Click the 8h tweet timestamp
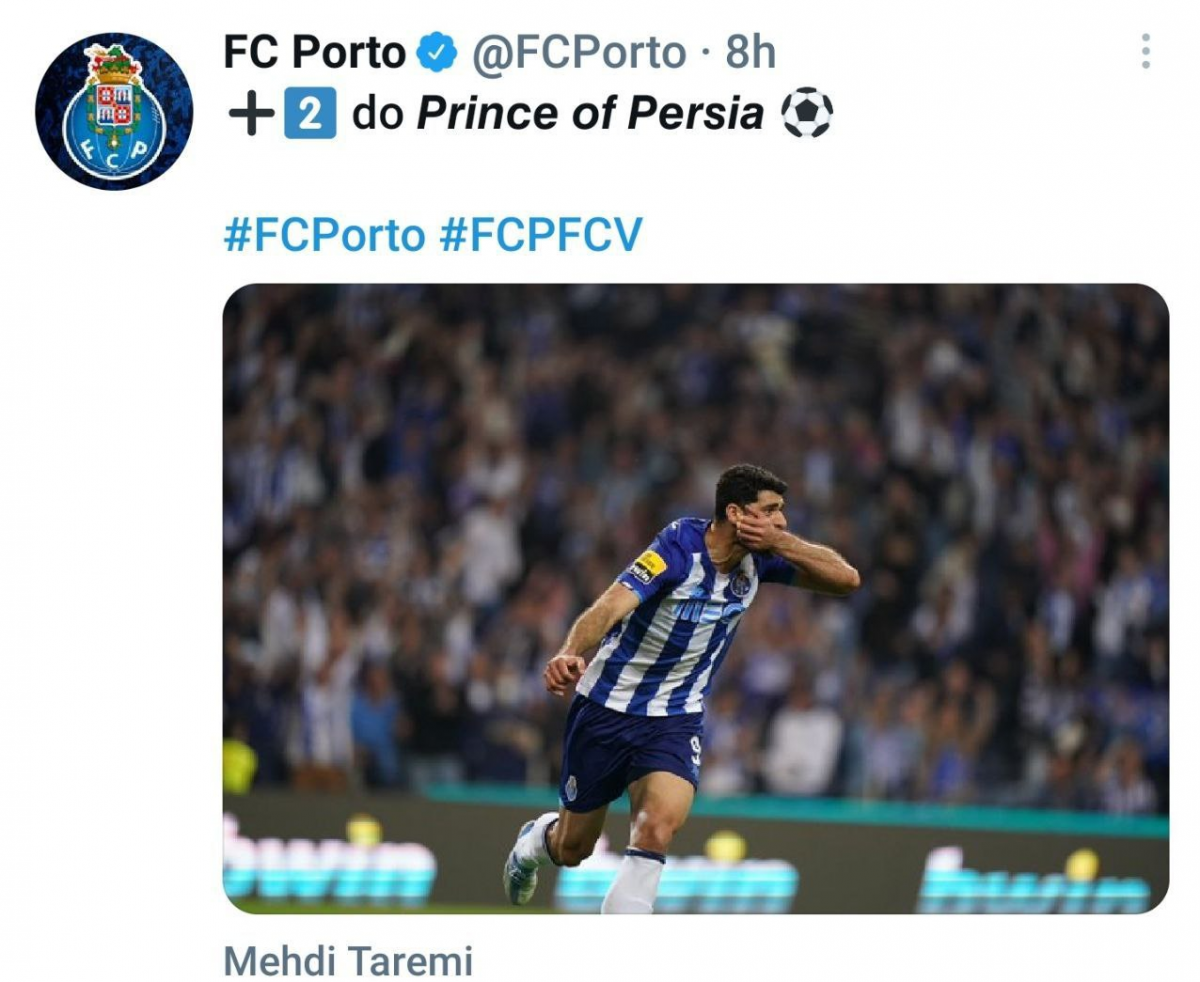Image resolution: width=1200 pixels, height=982 pixels. 751,53
